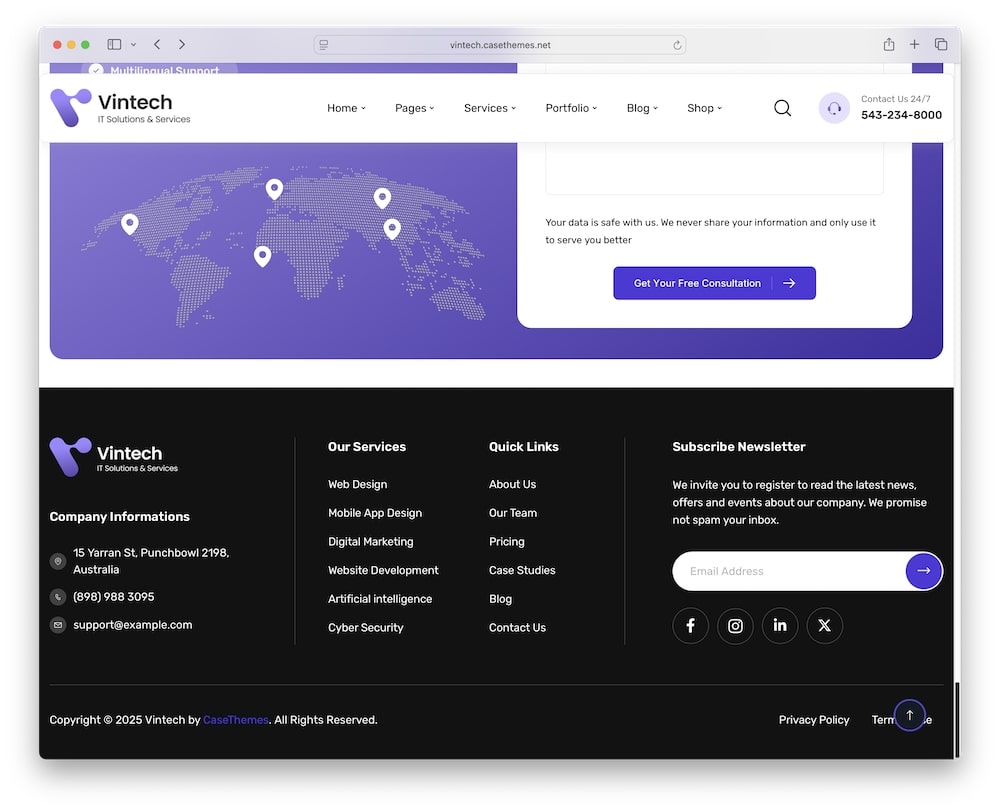Focus the Email Address newsletter field
Viewport: 1000px width, 811px height.
click(789, 571)
